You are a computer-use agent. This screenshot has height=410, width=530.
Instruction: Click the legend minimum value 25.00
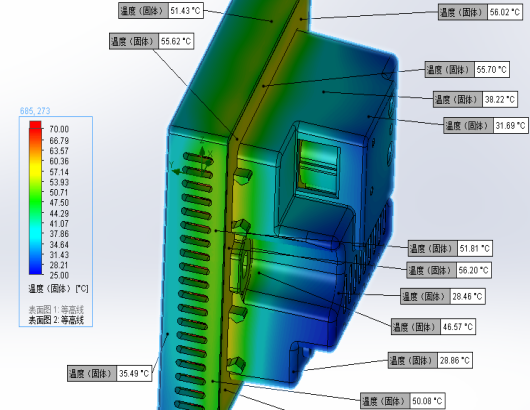[59, 275]
